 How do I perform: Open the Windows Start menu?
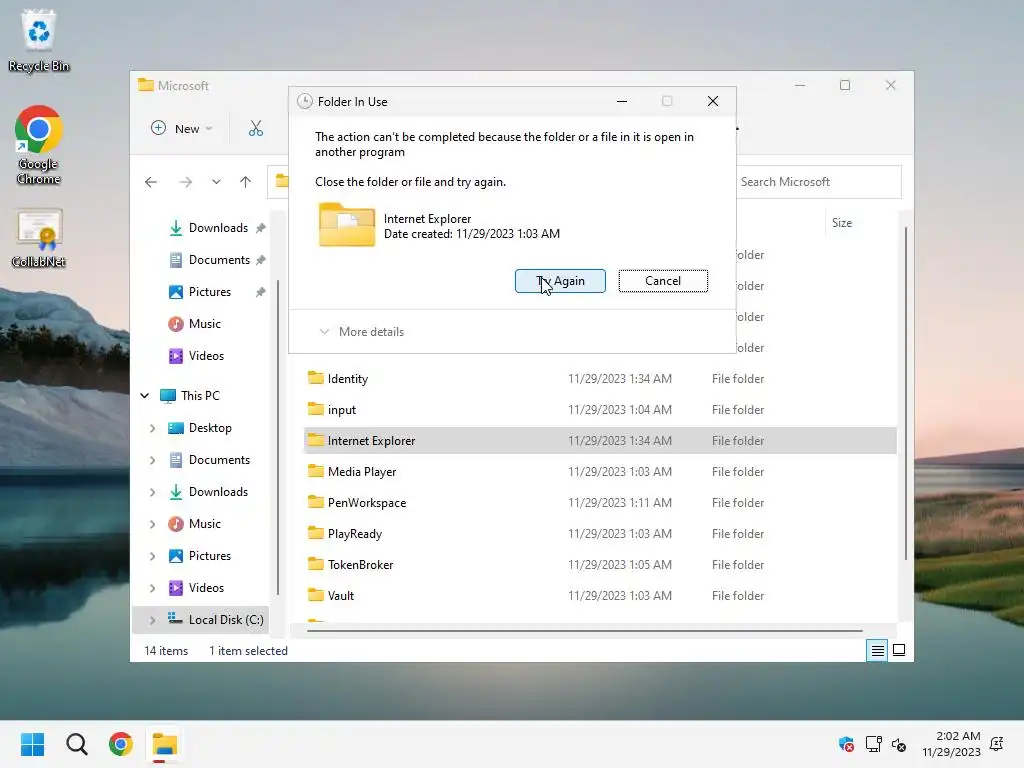(x=32, y=744)
